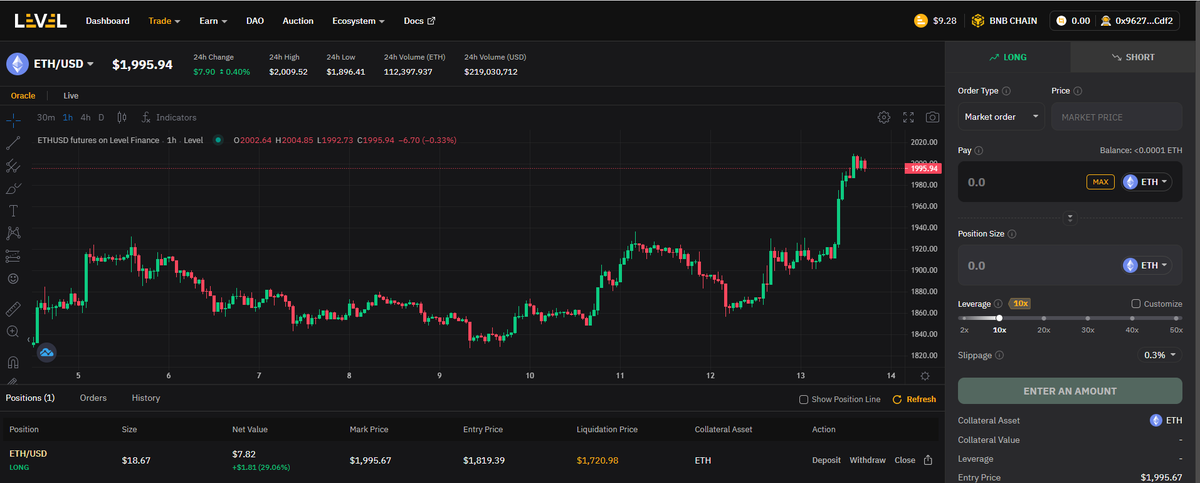Viewport: 1200px width, 483px height.
Task: Select the forecasting and measurement tool
Action: [x=13, y=256]
